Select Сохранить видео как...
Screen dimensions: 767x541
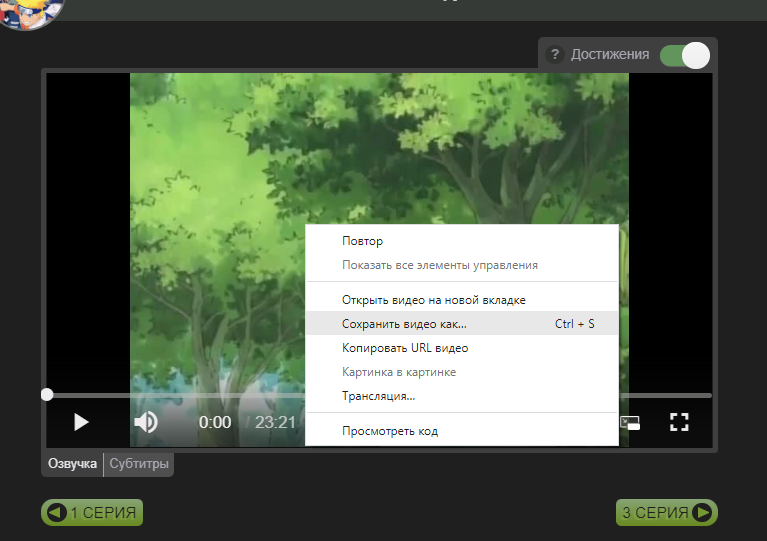pyautogui.click(x=462, y=324)
